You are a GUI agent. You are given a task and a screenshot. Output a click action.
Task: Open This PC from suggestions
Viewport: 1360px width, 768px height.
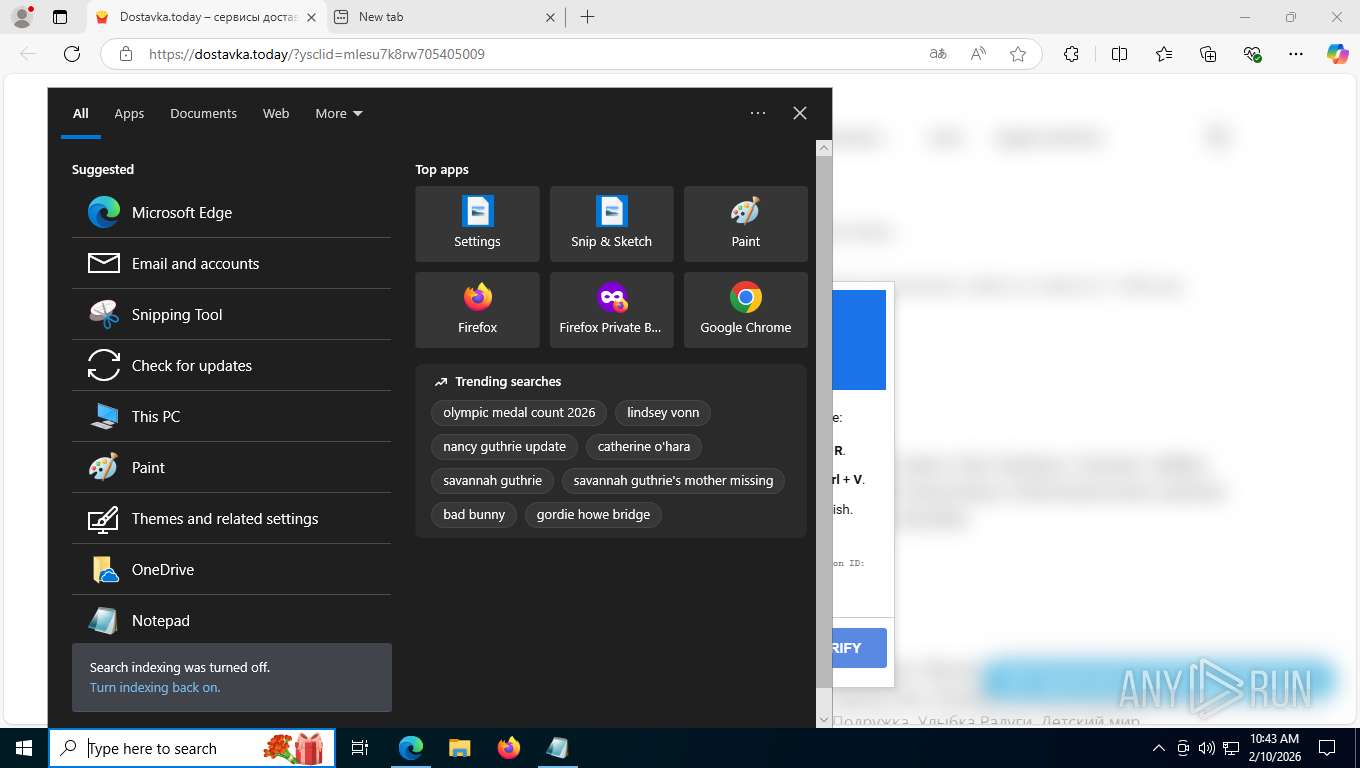[231, 416]
